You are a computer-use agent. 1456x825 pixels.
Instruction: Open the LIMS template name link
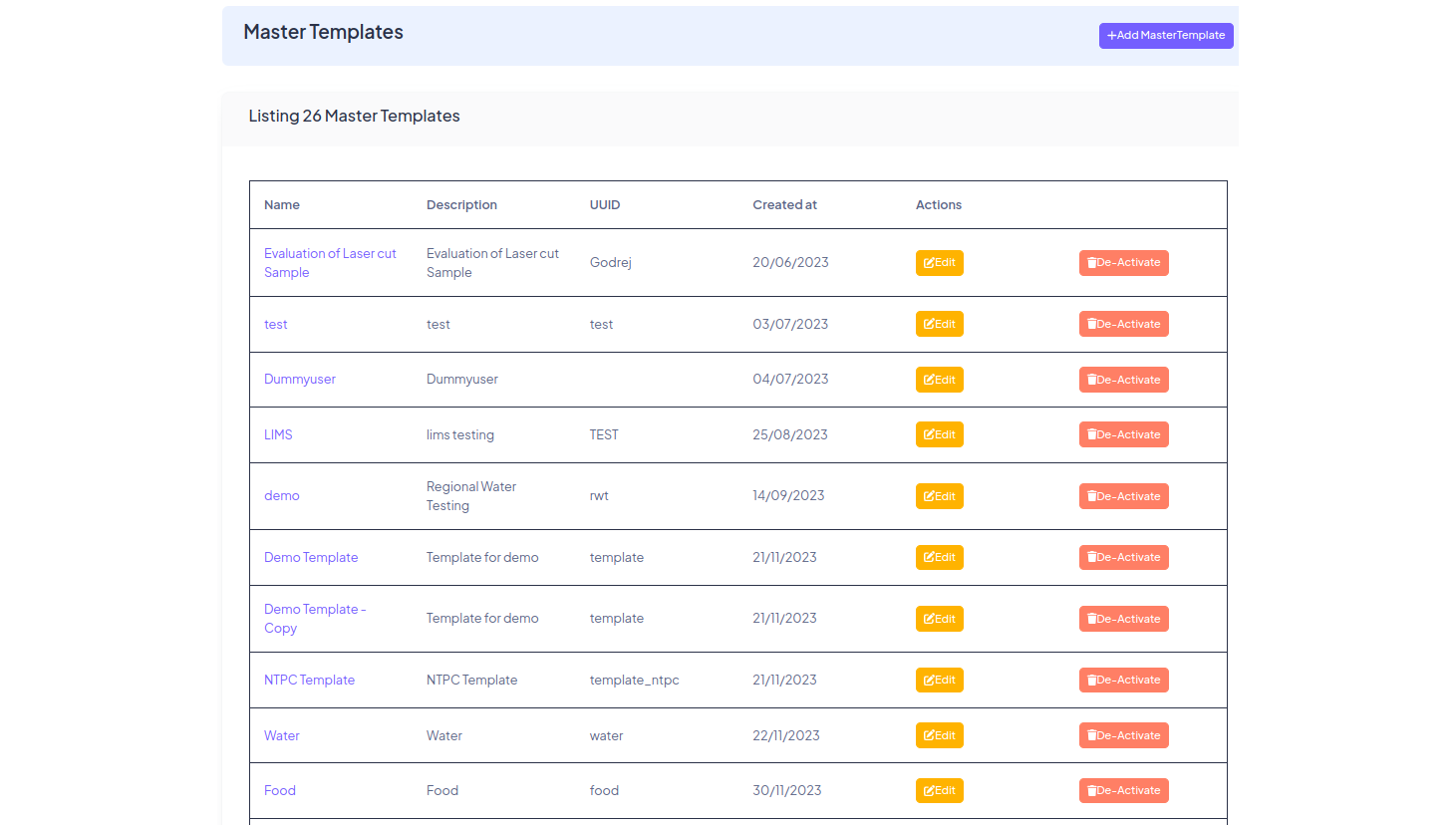click(x=278, y=435)
